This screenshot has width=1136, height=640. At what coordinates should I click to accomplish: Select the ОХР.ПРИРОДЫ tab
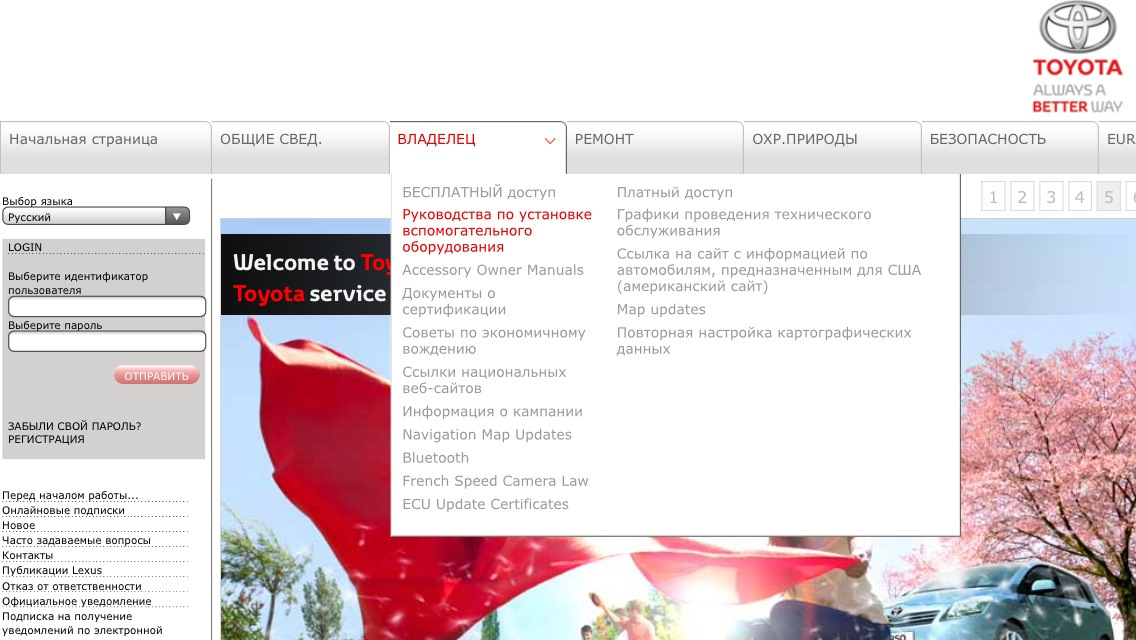832,147
